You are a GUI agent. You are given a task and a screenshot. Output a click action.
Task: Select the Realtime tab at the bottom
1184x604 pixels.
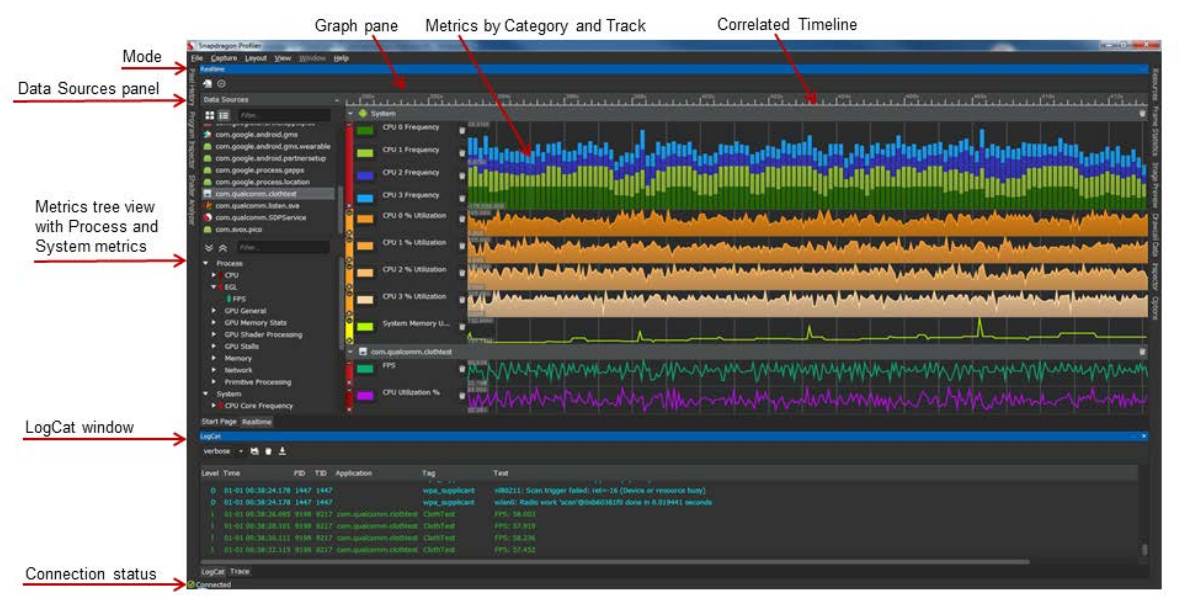click(x=257, y=422)
